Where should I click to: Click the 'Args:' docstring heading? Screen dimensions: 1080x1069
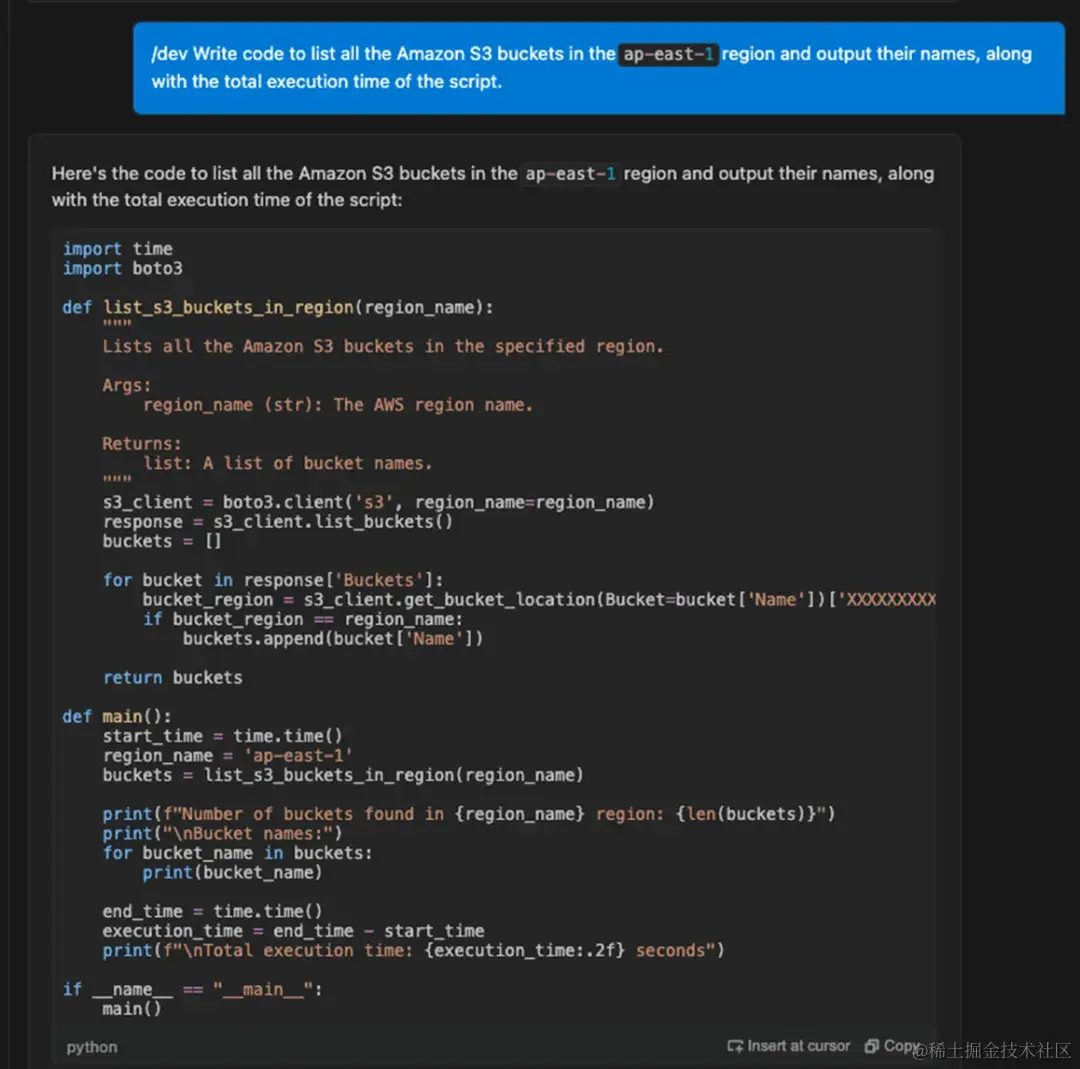pos(126,386)
